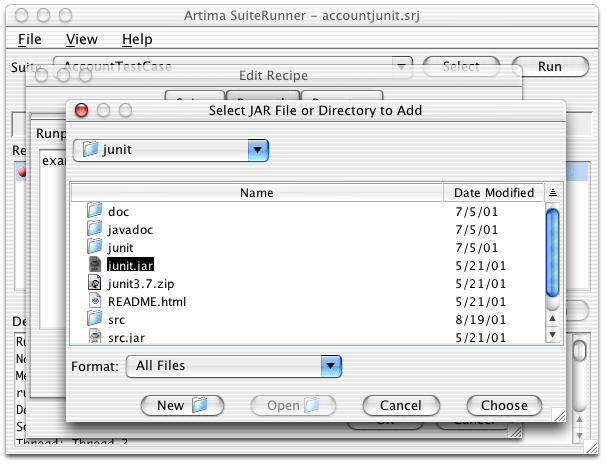The height and width of the screenshot is (465, 606).
Task: Select the junit.jar file name
Action: (x=130, y=265)
